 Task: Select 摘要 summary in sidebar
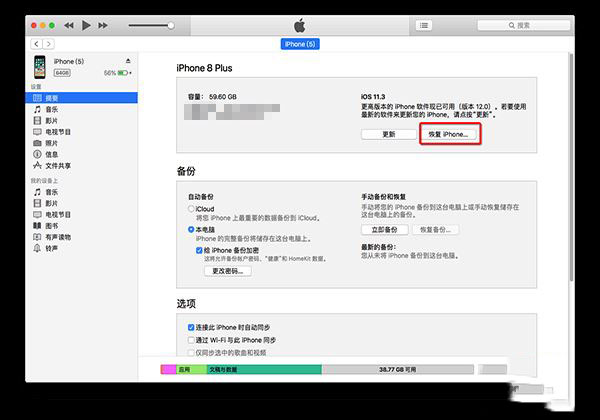[x=82, y=98]
